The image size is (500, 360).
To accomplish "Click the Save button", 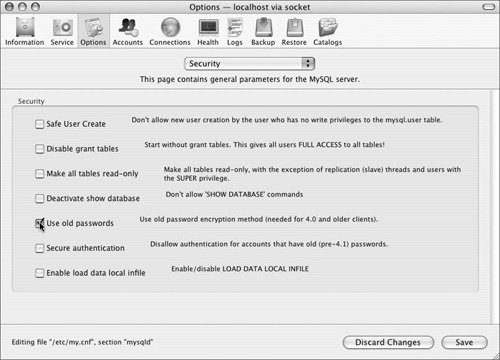I will coord(464,342).
